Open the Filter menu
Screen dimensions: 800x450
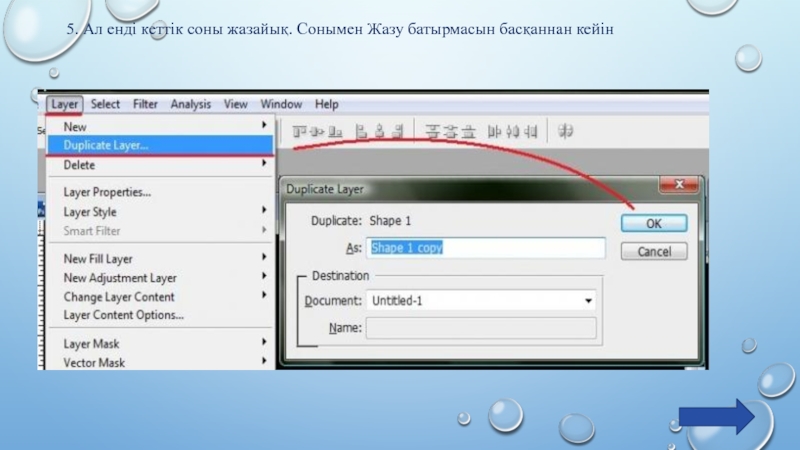(145, 104)
